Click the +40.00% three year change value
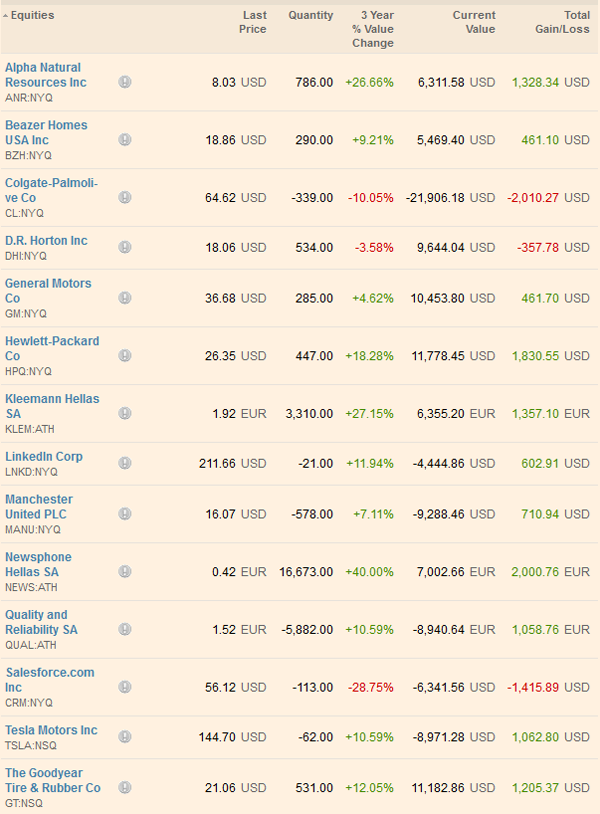 pyautogui.click(x=370, y=572)
